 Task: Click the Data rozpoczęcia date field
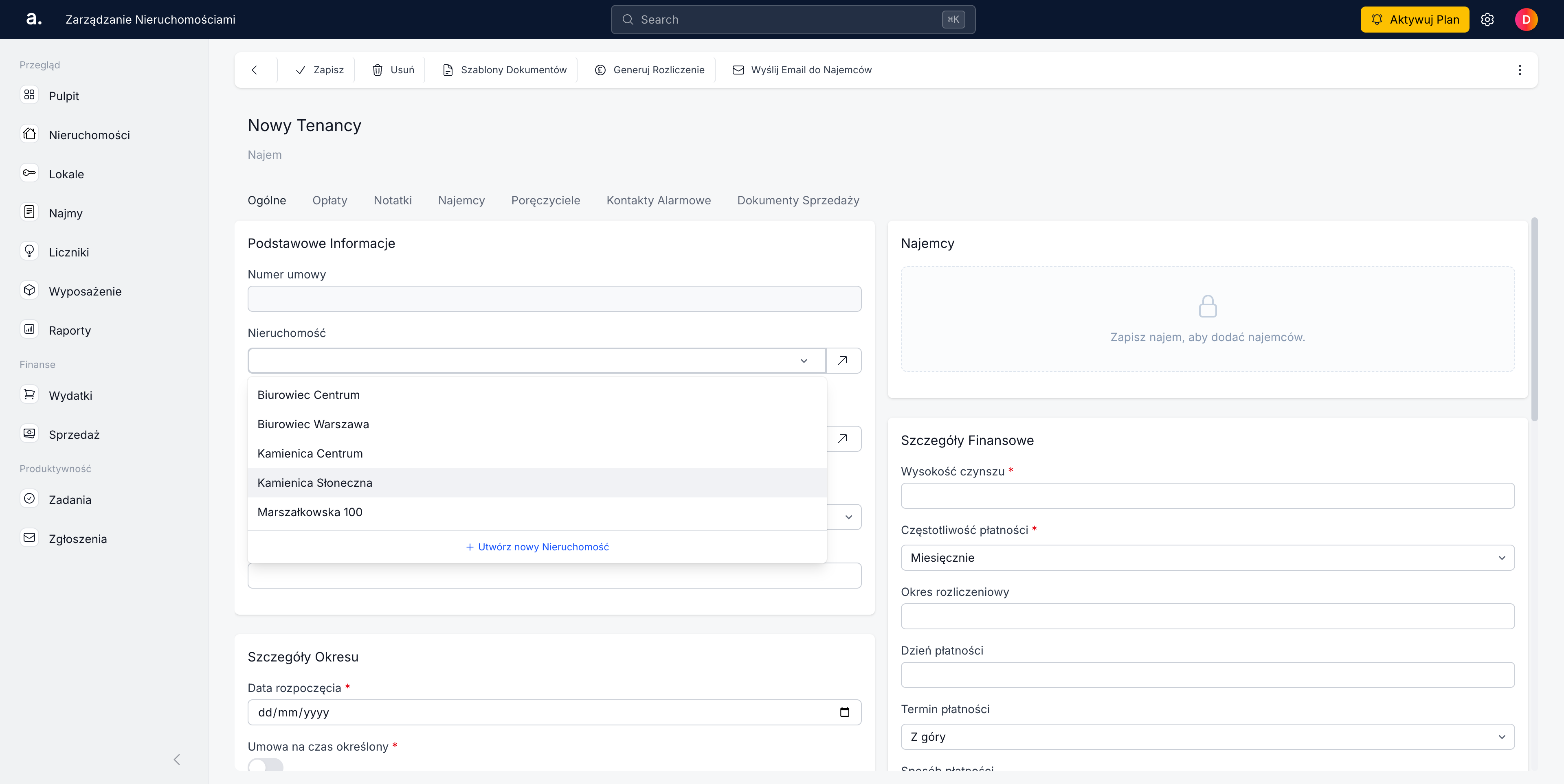554,712
